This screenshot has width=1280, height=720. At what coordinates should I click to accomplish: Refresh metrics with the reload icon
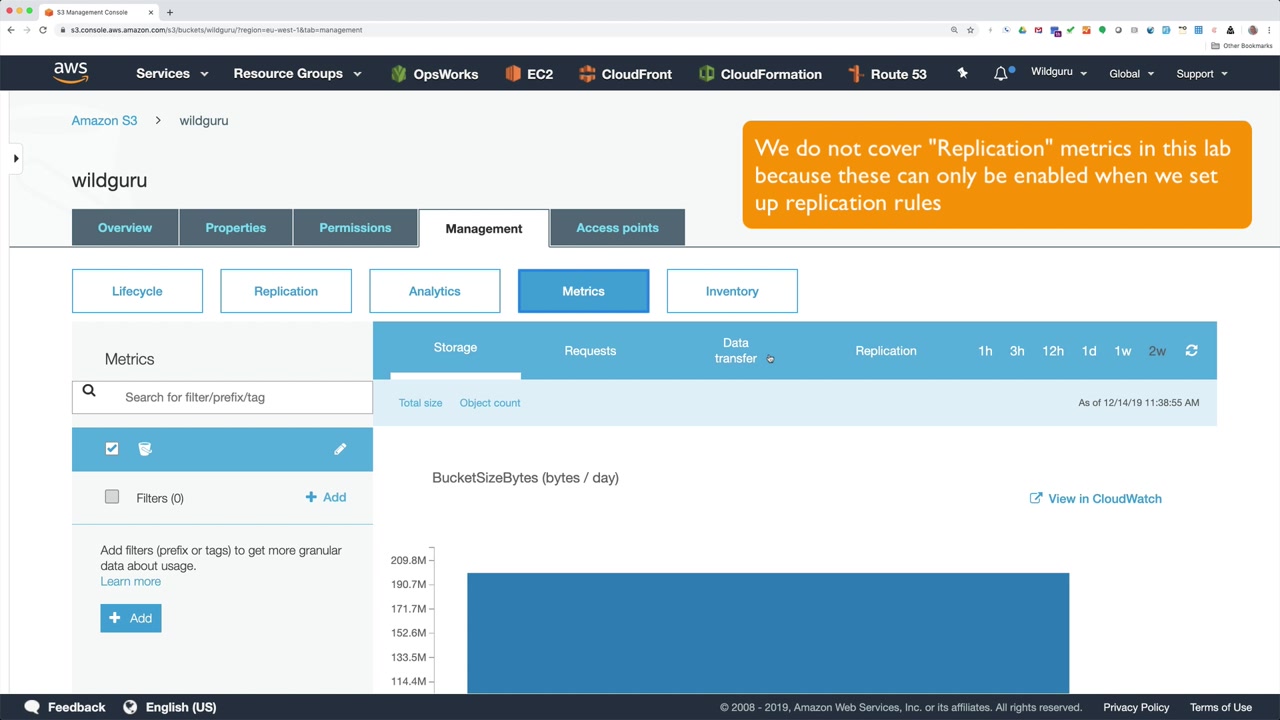click(x=1191, y=351)
